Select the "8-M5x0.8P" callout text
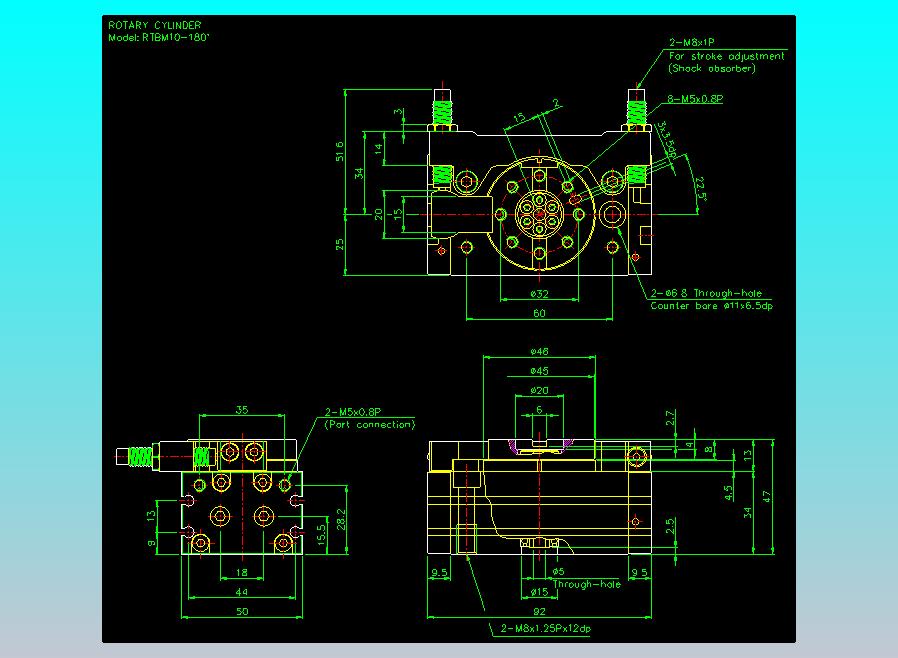The width and height of the screenshot is (898, 658). pyautogui.click(x=695, y=98)
